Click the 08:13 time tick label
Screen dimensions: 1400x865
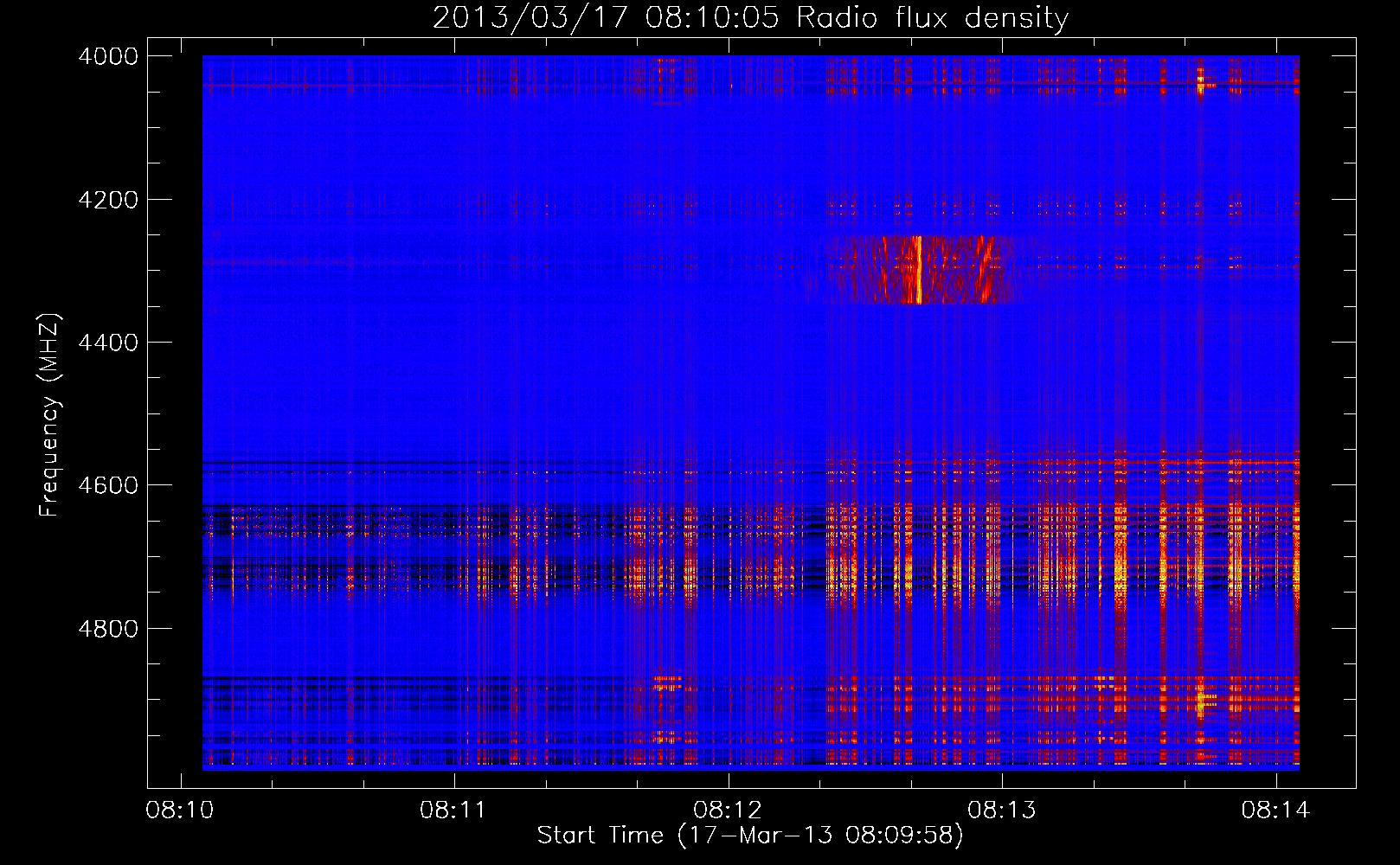tap(1002, 811)
